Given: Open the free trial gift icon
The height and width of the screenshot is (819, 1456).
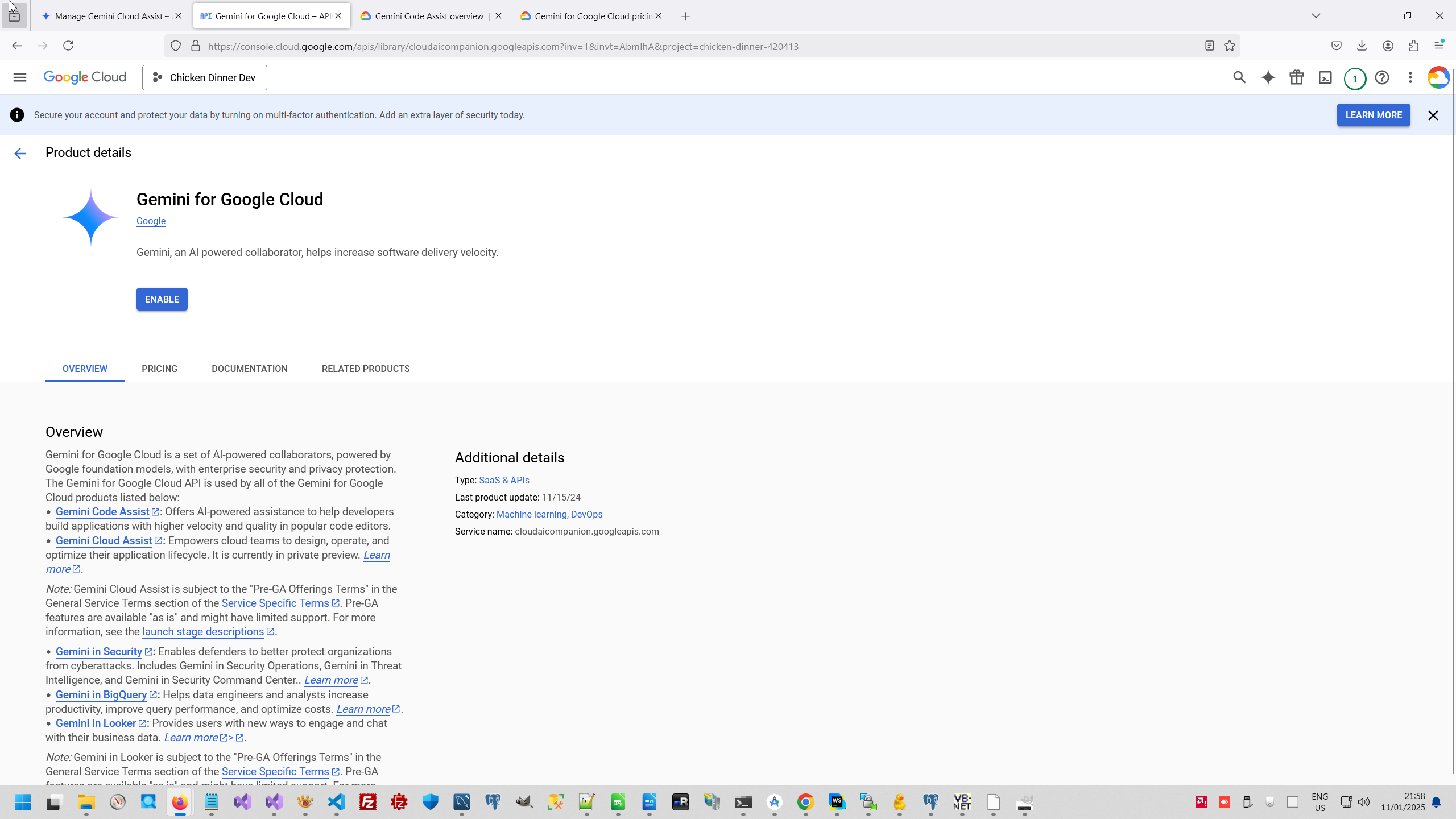Looking at the screenshot, I should [x=1297, y=77].
